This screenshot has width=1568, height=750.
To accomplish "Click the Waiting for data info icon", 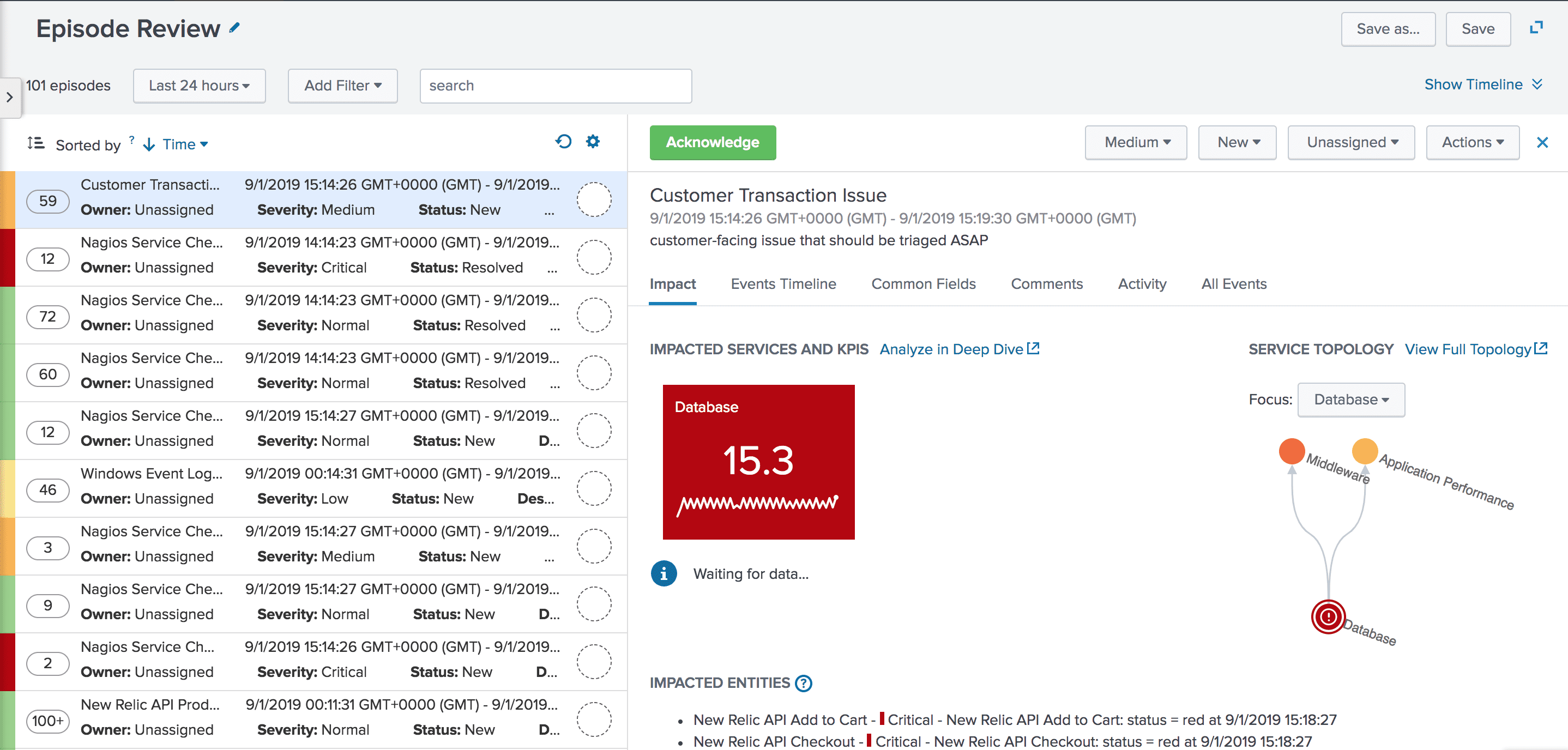I will pos(664,573).
